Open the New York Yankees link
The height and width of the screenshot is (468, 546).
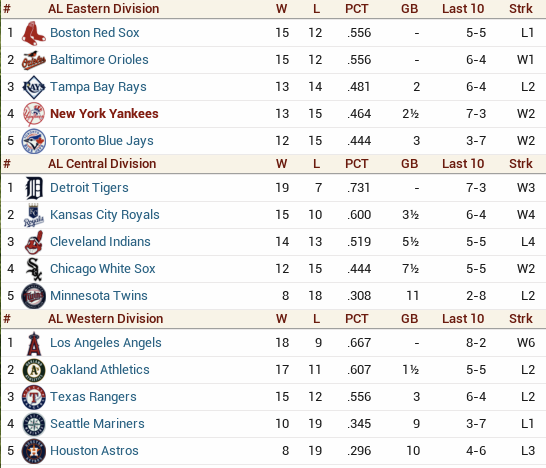pyautogui.click(x=104, y=114)
